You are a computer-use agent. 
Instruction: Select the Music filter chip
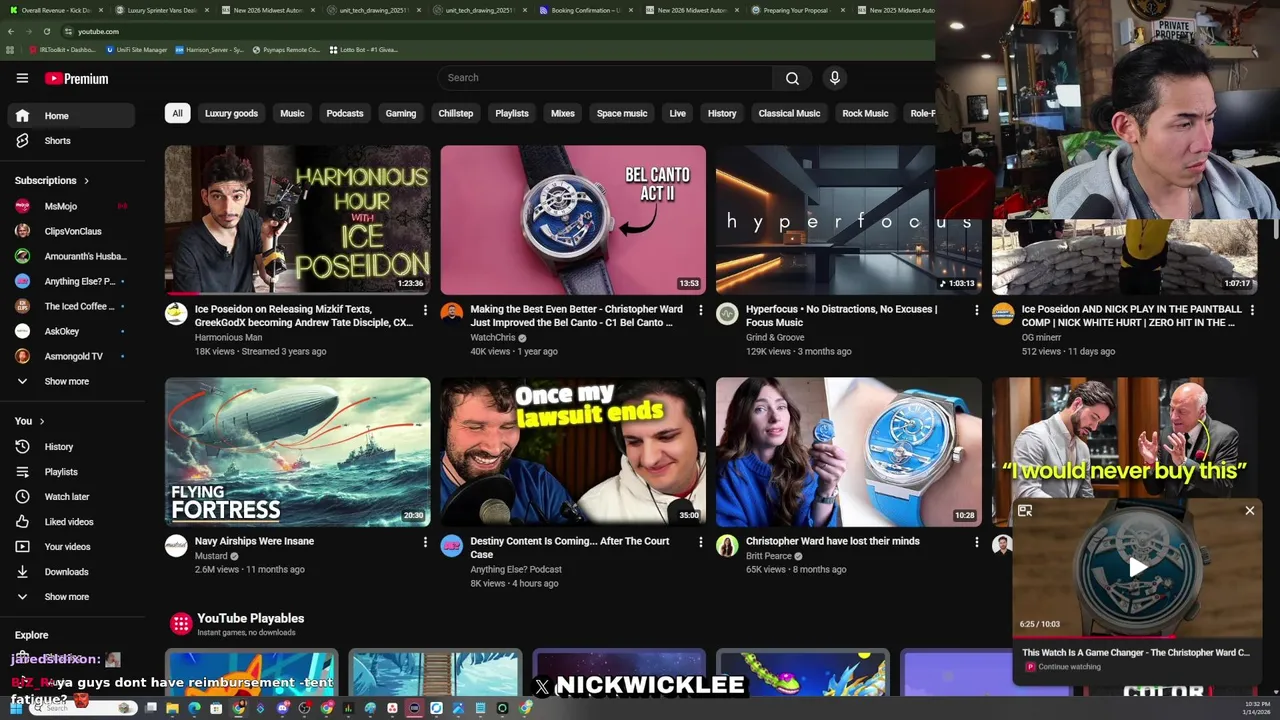click(x=292, y=113)
